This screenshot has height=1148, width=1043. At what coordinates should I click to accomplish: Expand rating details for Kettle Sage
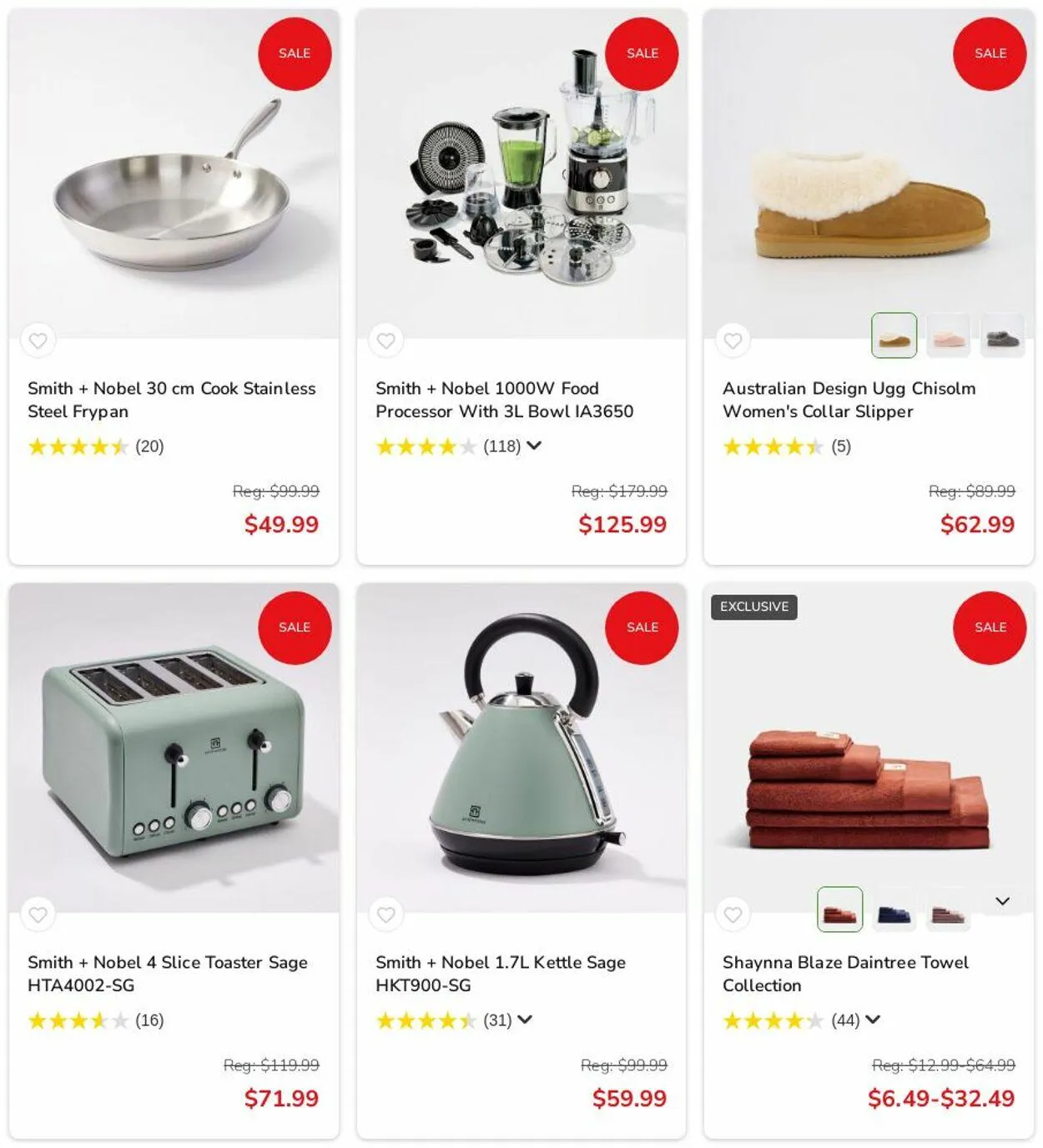pos(525,1020)
